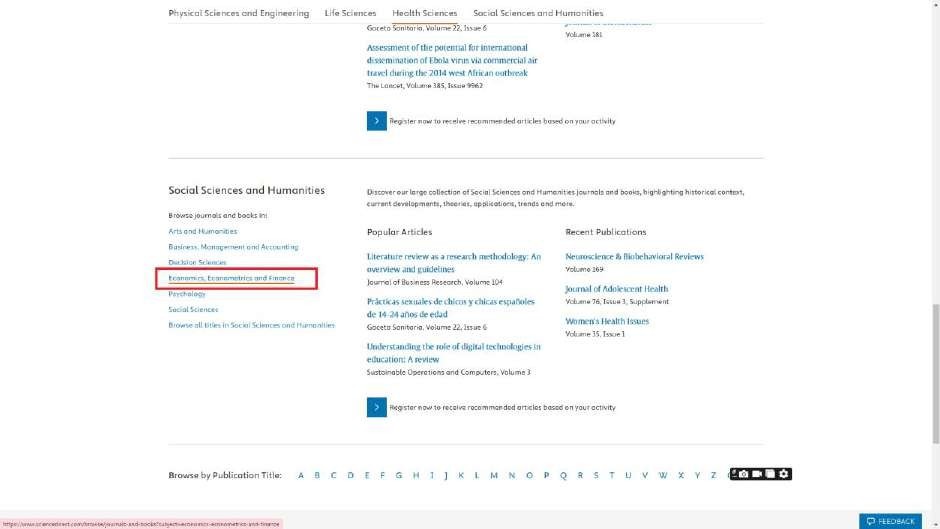Switch to the Physical Sciences and Engineering tab
The image size is (940, 529).
(x=238, y=13)
